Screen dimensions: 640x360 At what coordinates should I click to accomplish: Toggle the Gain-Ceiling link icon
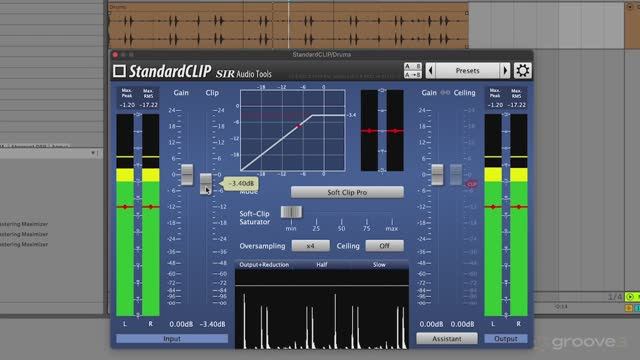coord(445,93)
